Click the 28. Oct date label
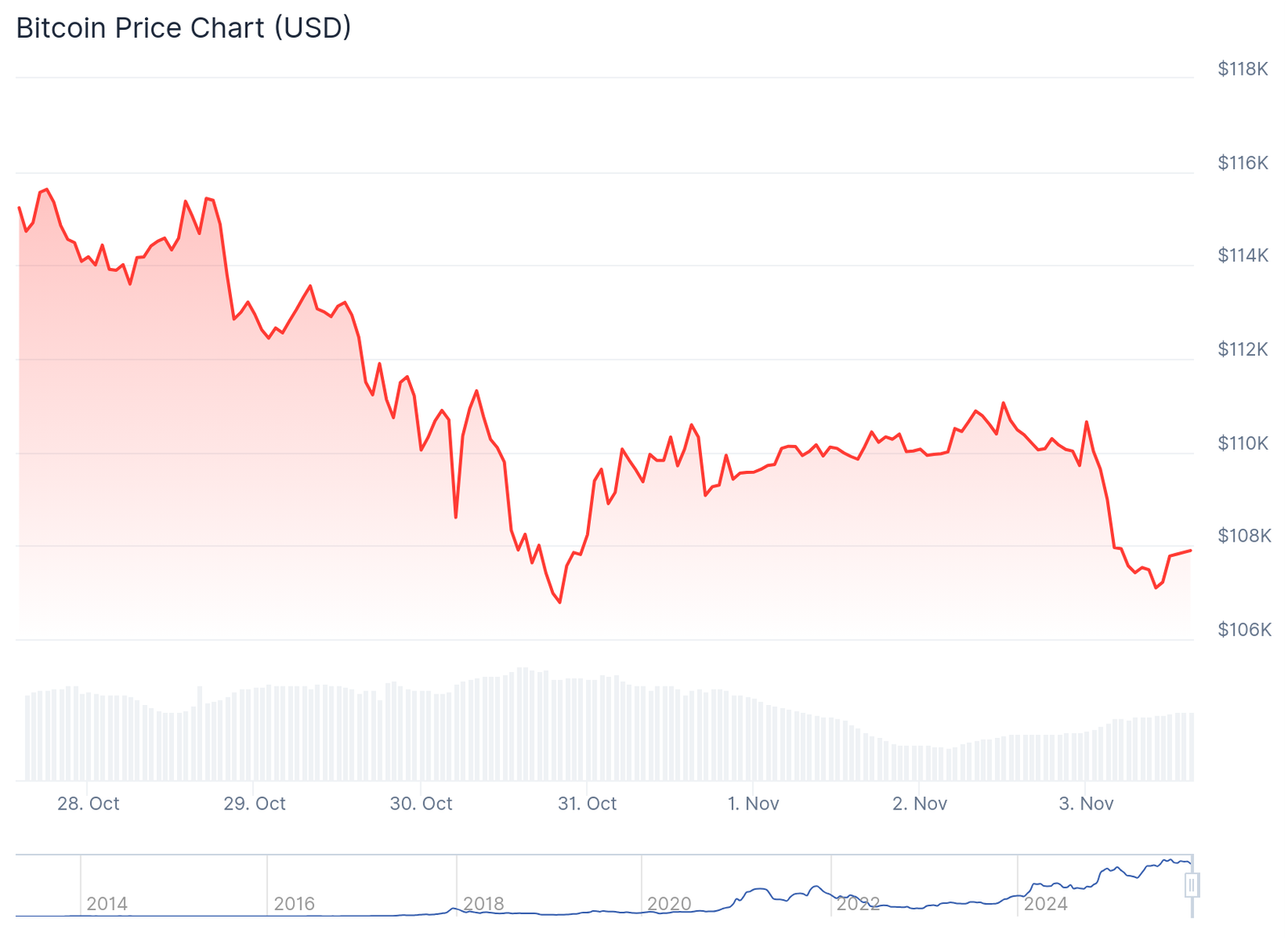Viewport: 1288px width, 940px height. (89, 803)
